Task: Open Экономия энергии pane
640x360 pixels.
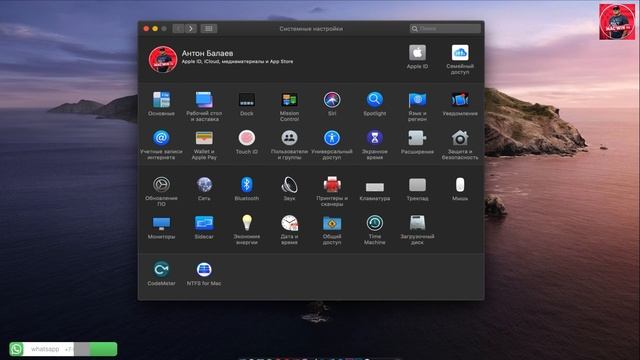Action: pos(247,223)
